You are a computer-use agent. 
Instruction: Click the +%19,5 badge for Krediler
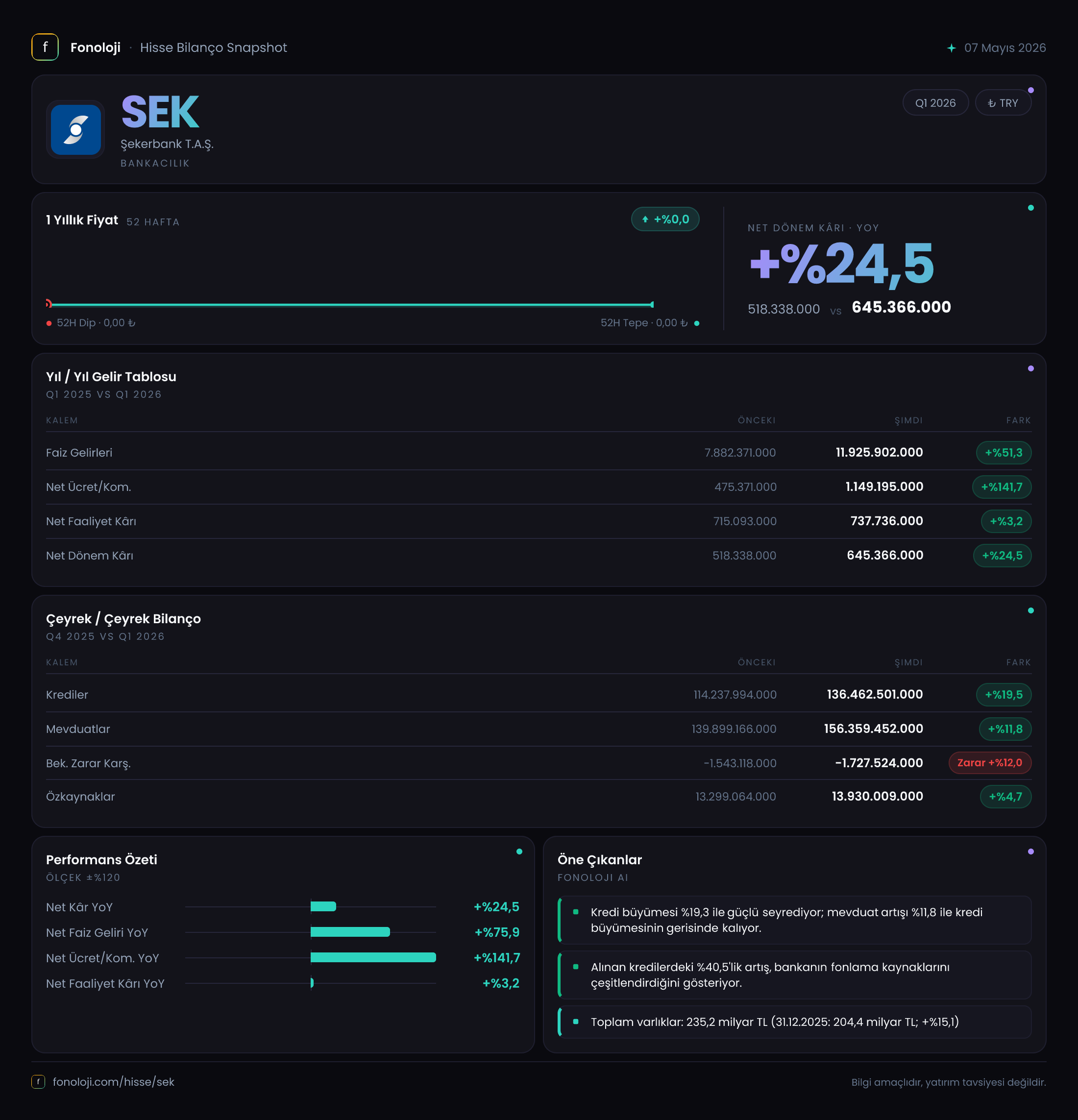(x=1003, y=695)
